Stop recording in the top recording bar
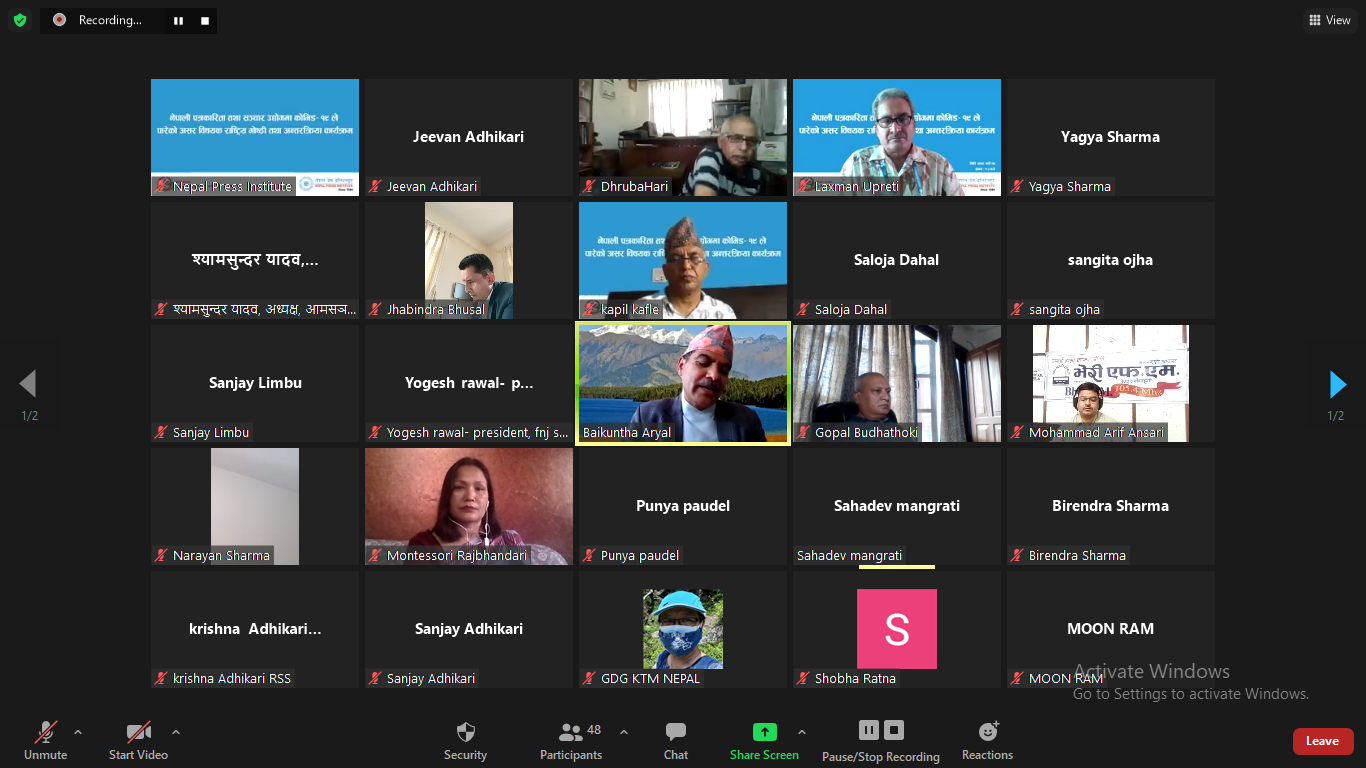 pyautogui.click(x=205, y=20)
